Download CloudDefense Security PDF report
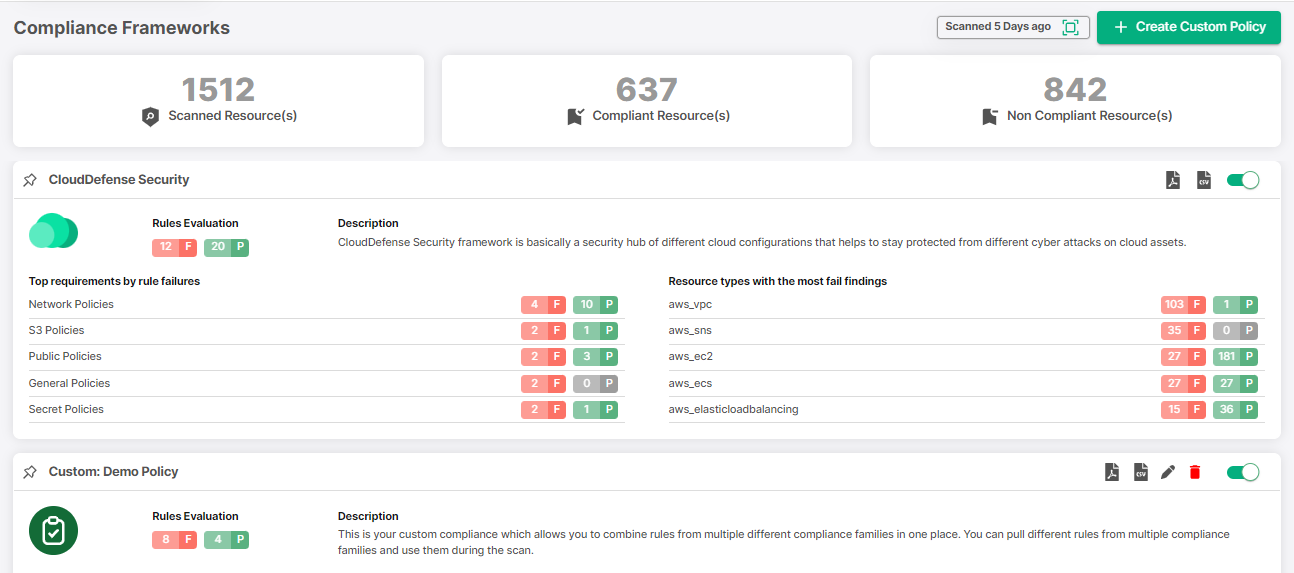Viewport: 1294px width, 573px height. (1173, 180)
